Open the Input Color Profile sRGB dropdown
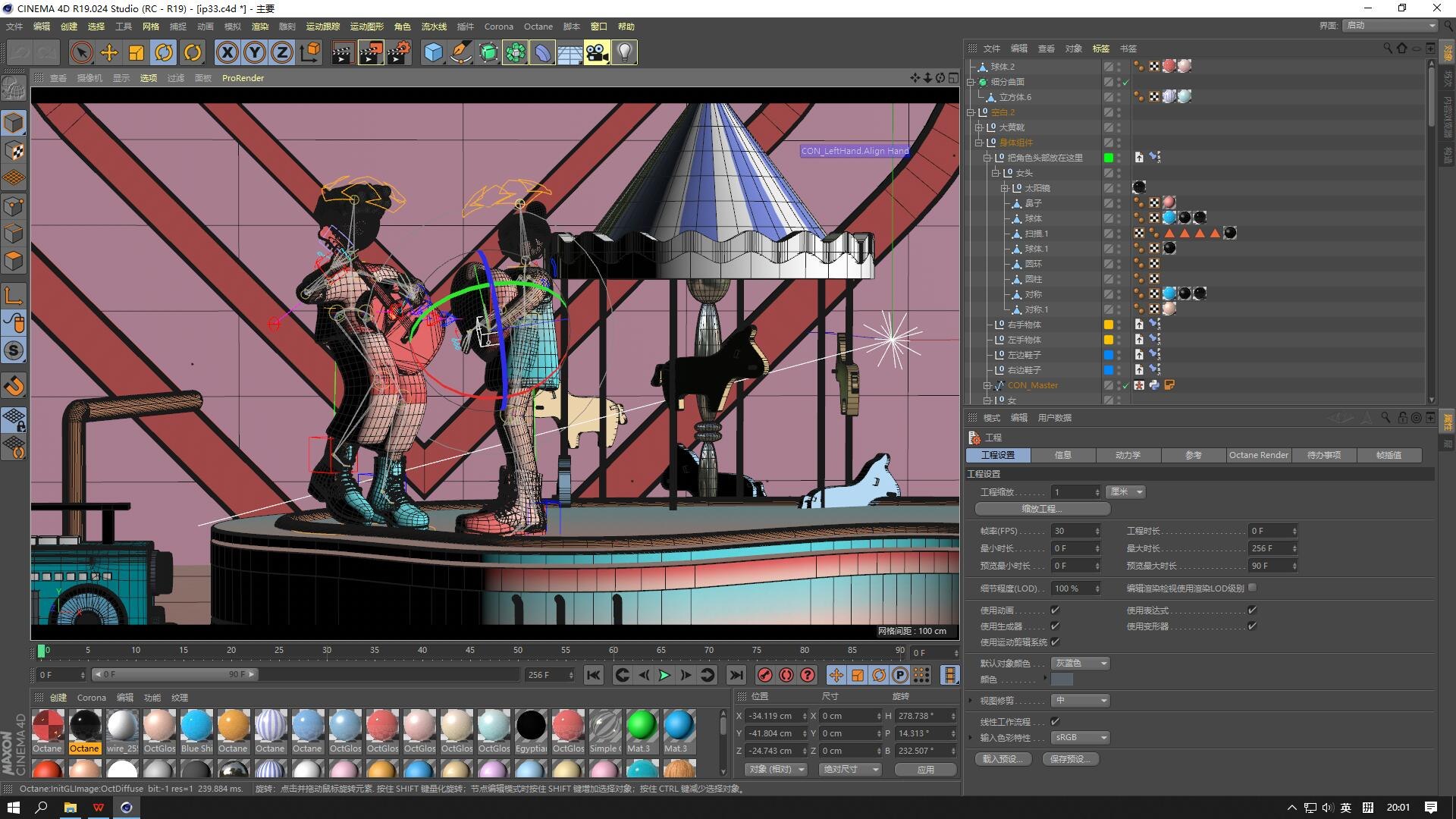Viewport: 1456px width, 819px height. pos(1081,737)
